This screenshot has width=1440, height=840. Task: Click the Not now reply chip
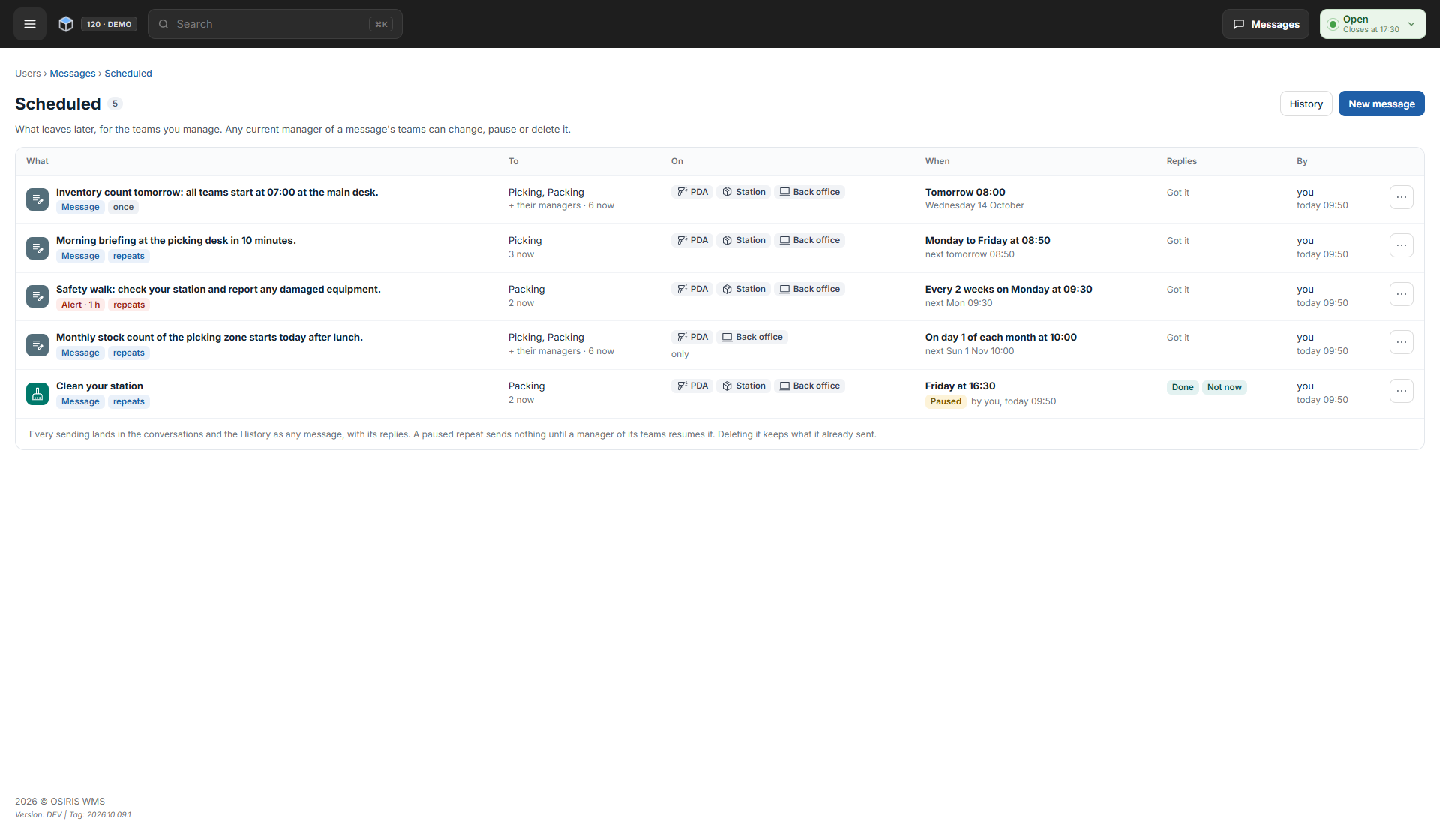(x=1225, y=387)
